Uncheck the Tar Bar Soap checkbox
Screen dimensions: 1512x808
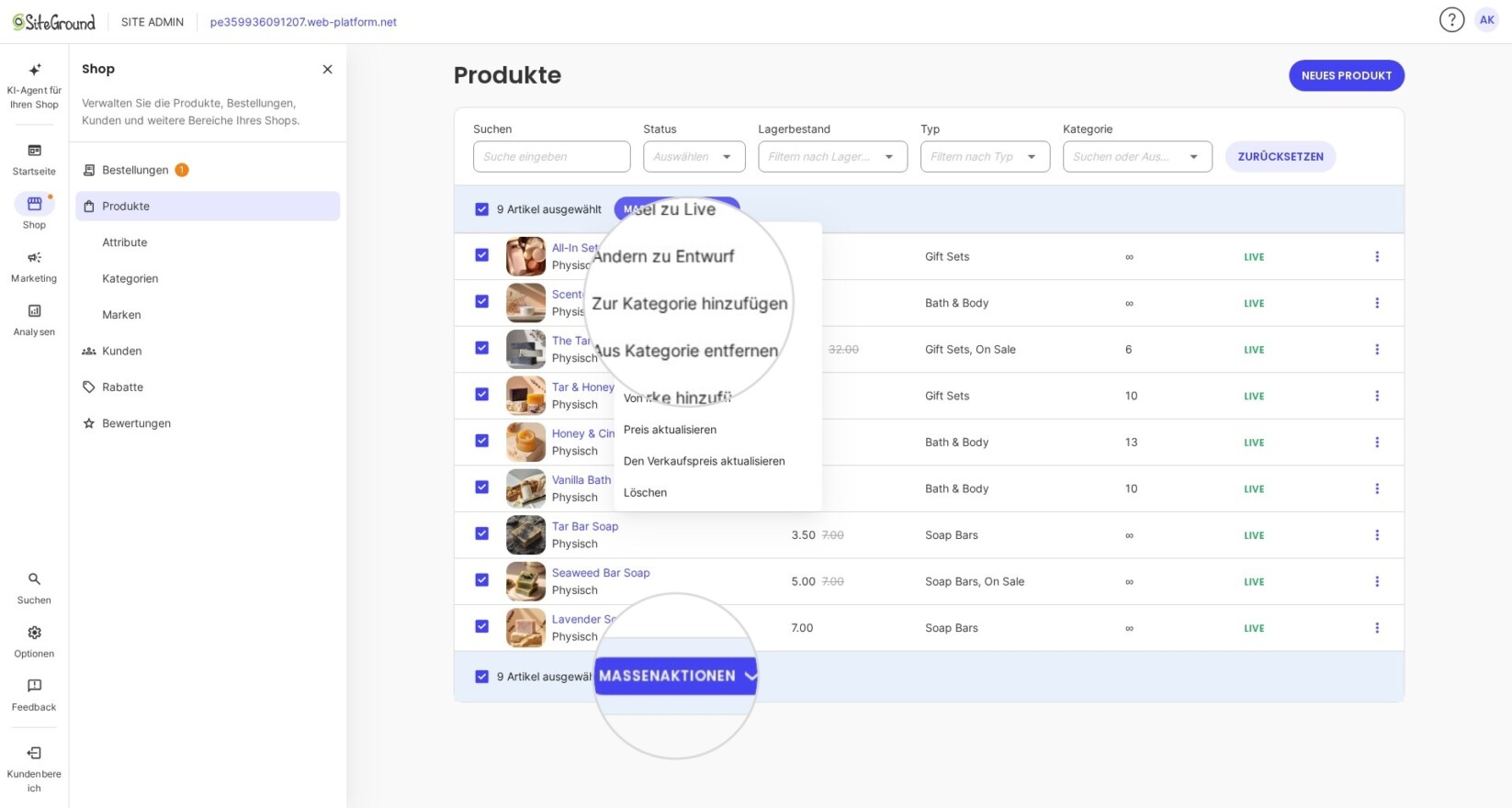[x=481, y=533]
